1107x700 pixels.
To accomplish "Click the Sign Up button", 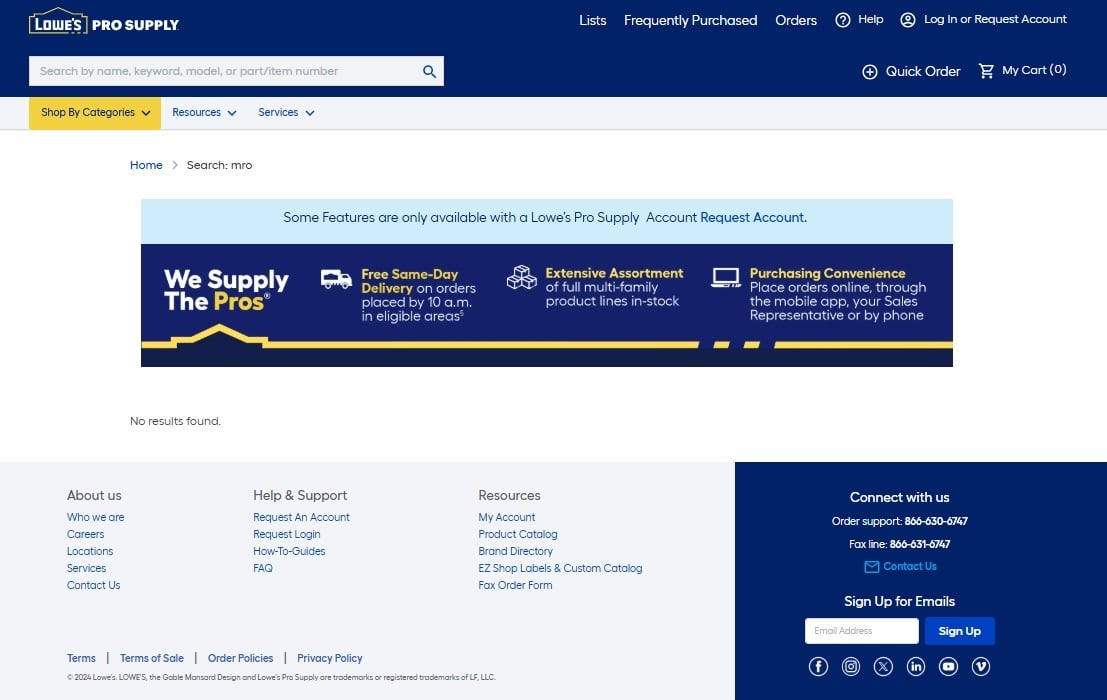I will [959, 631].
